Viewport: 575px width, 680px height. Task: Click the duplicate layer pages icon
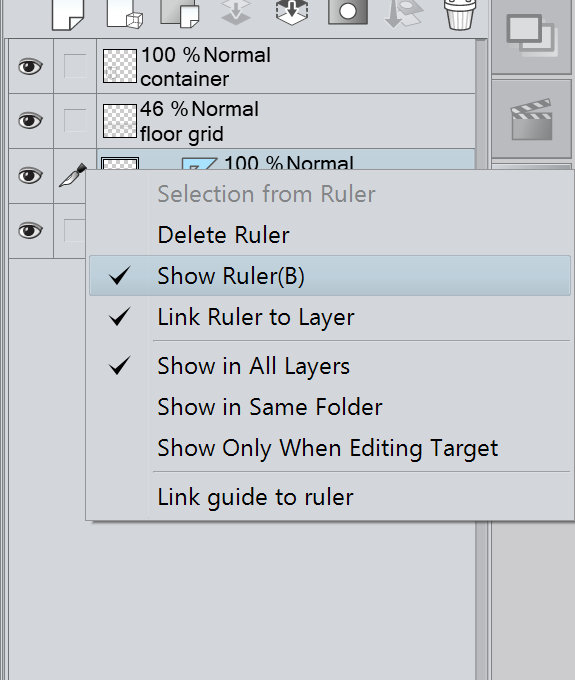point(180,13)
